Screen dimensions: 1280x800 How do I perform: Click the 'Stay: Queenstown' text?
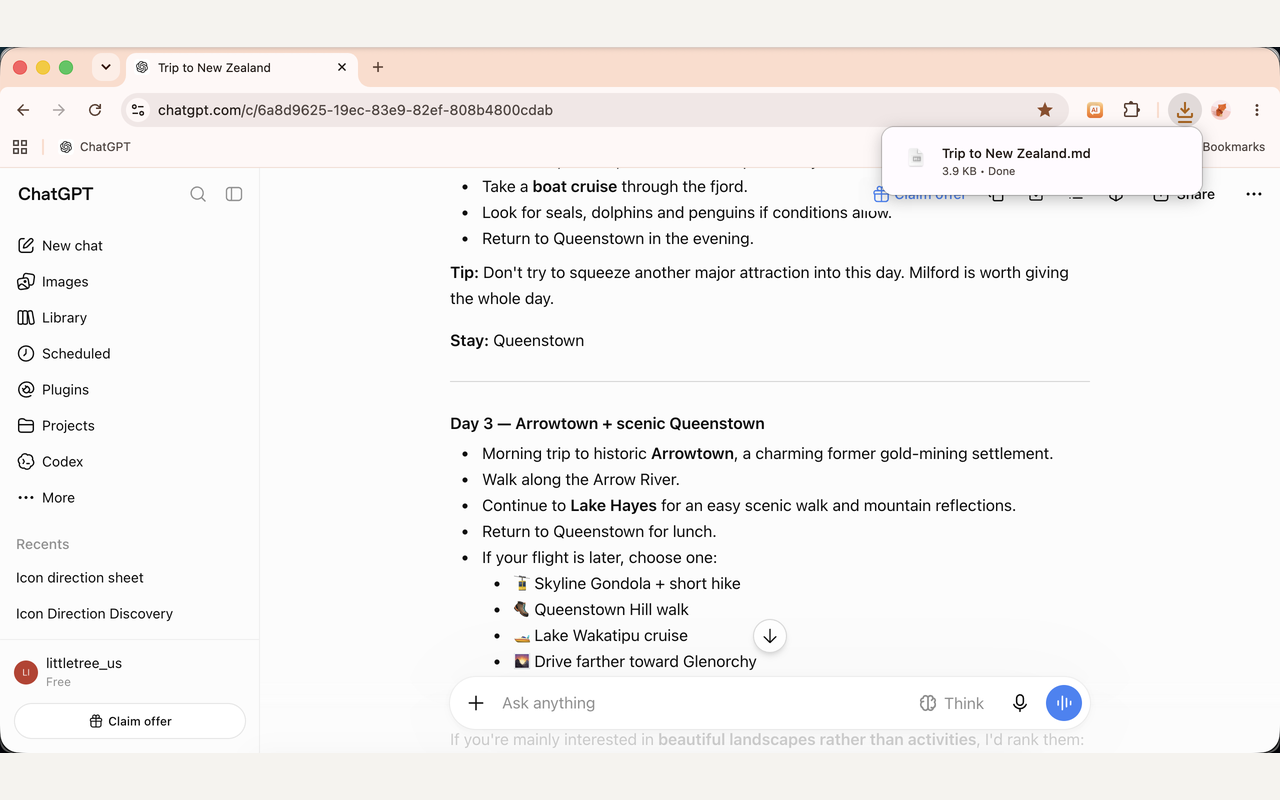[517, 341]
